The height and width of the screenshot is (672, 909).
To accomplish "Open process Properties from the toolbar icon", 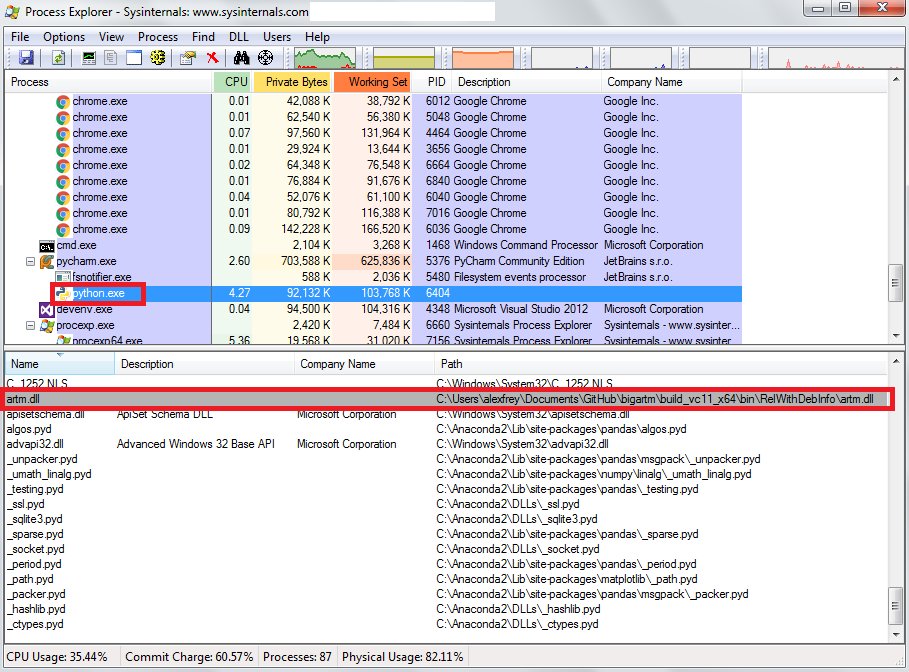I will click(x=188, y=57).
